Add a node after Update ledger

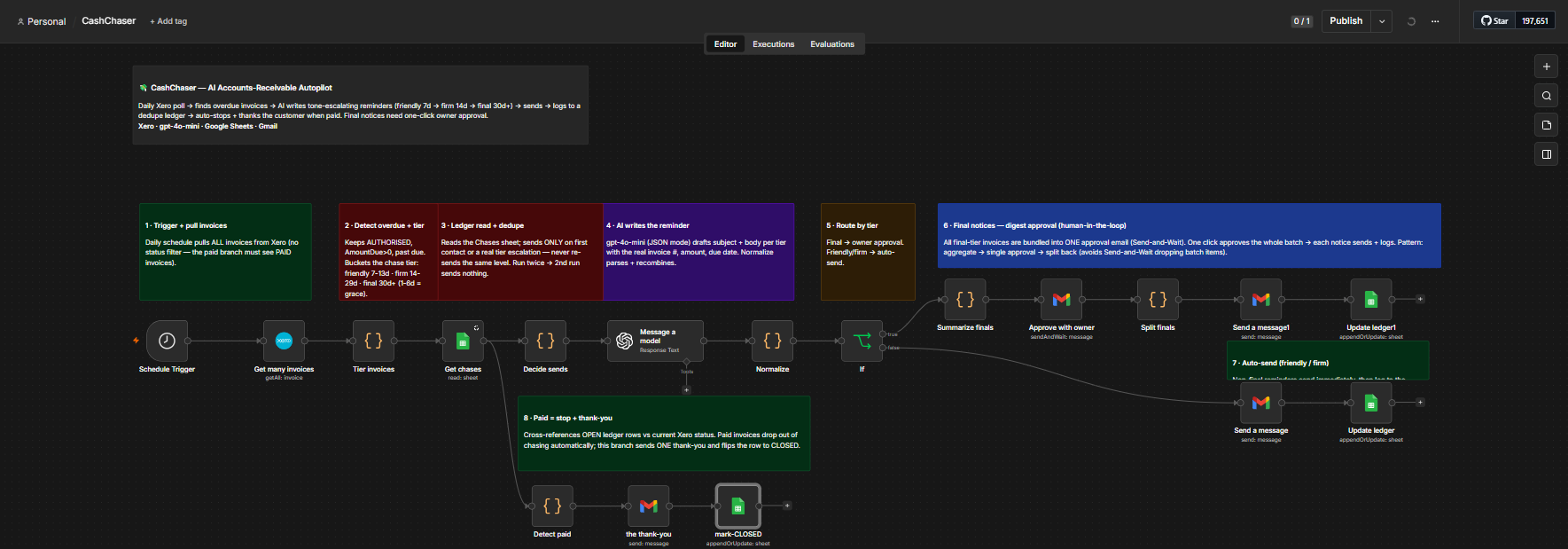[1420, 403]
